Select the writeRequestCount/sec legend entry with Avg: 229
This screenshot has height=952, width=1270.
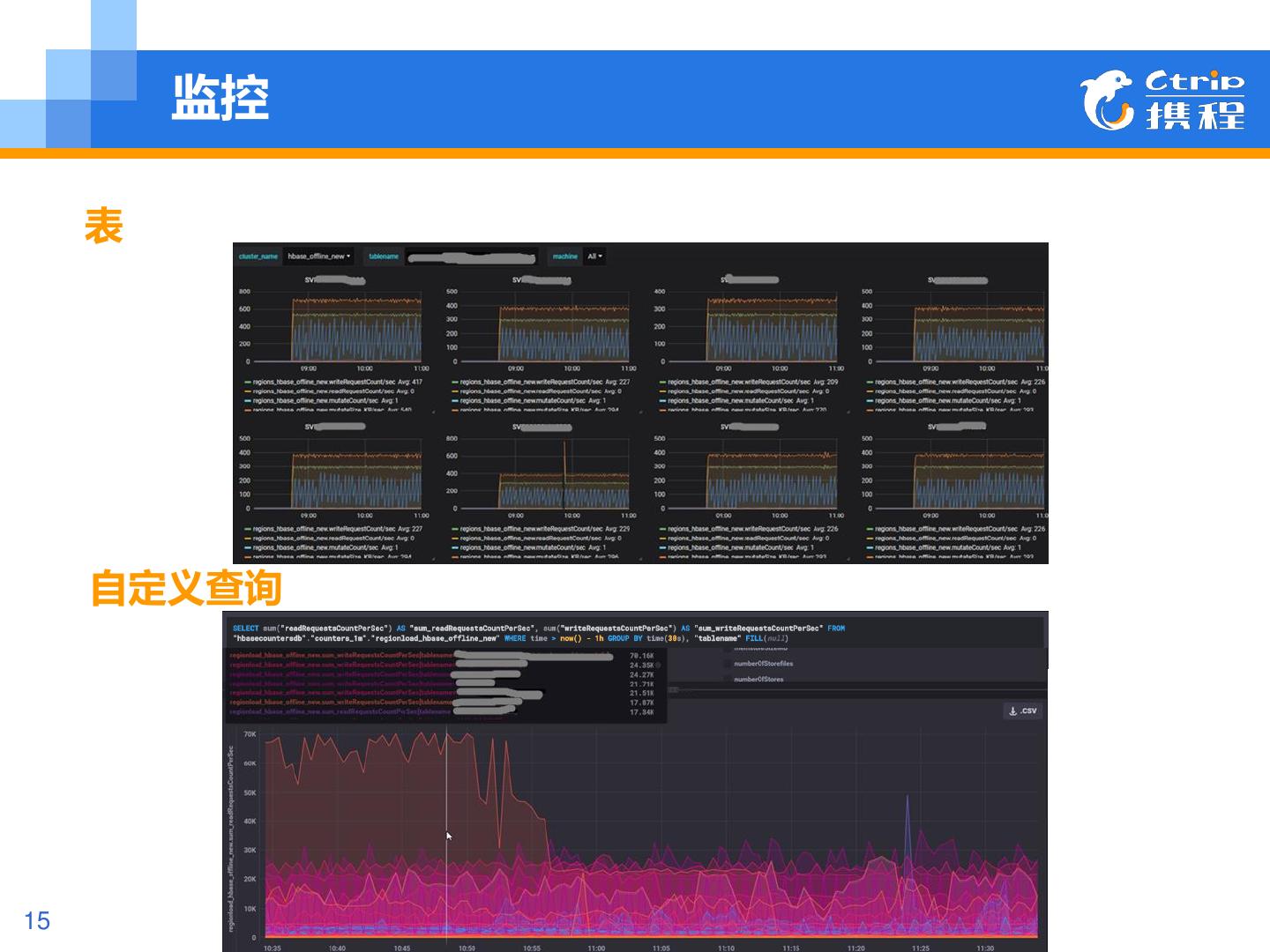[540, 529]
